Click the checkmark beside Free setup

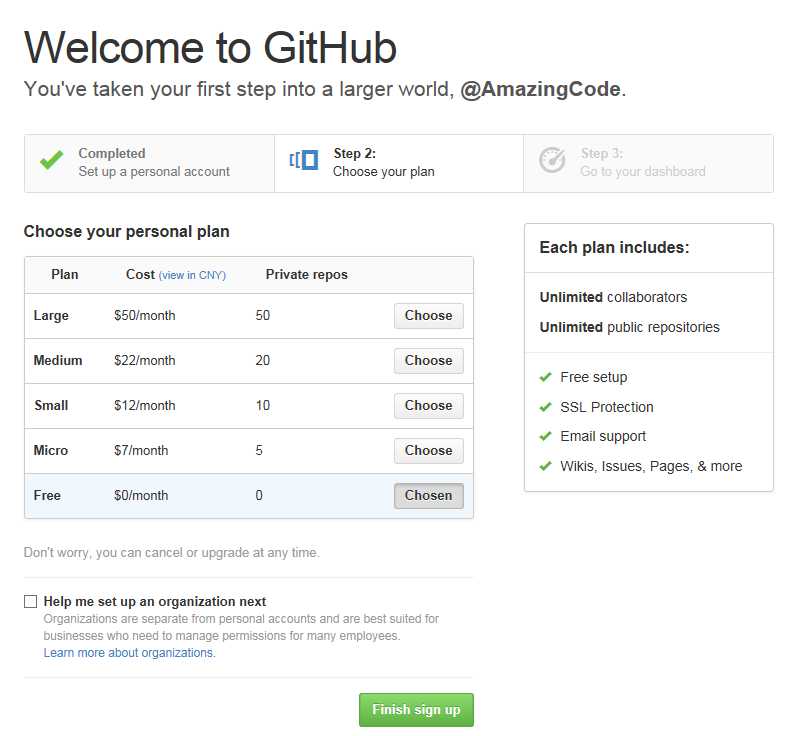[546, 377]
